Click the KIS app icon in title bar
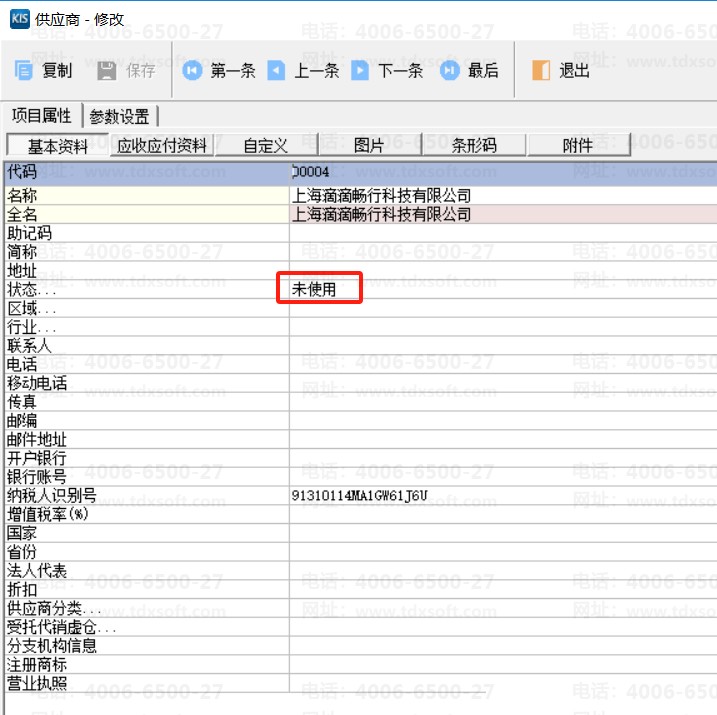Screen dimensions: 717x715 click(19, 20)
